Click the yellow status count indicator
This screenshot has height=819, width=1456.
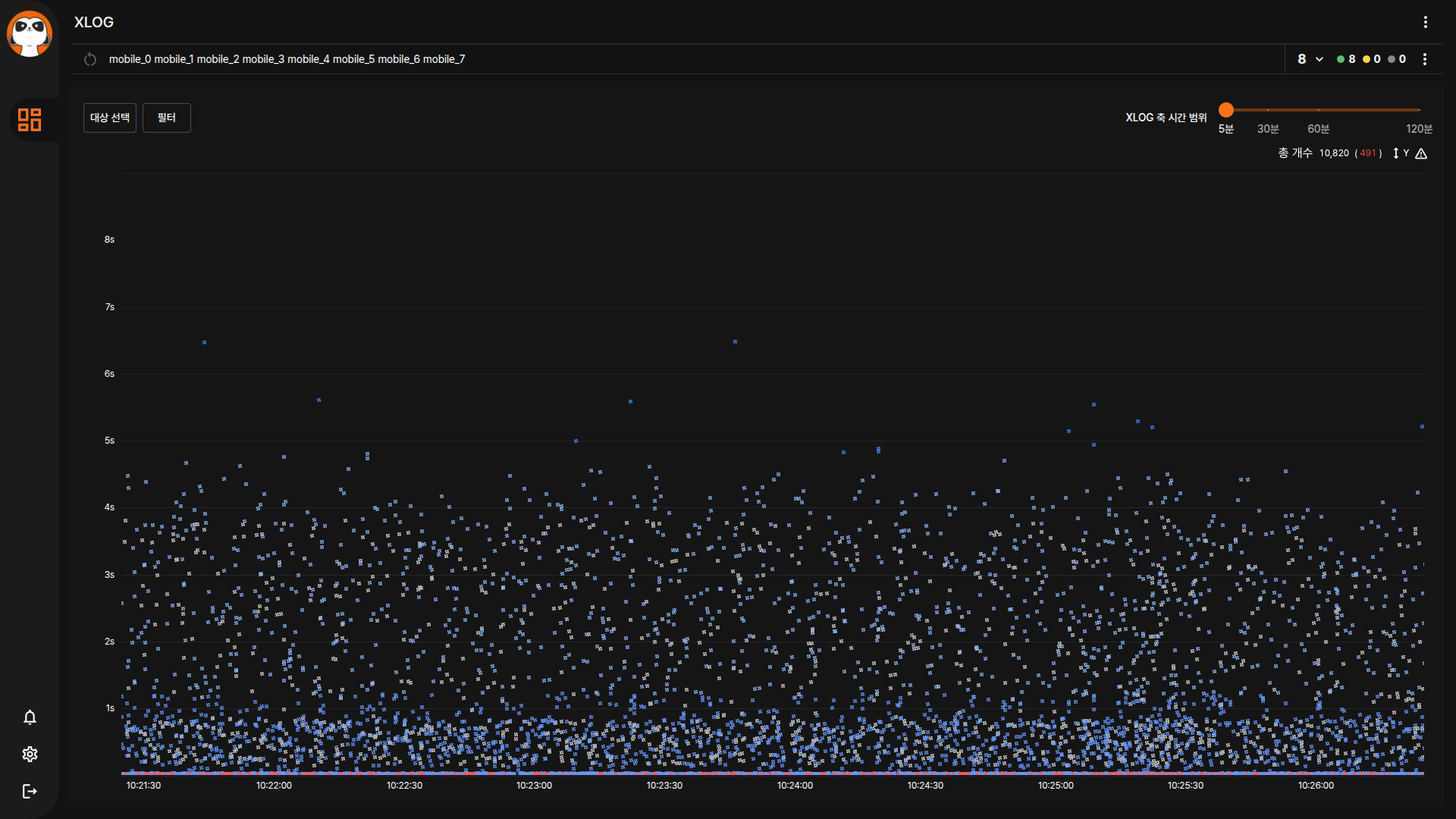(1371, 59)
